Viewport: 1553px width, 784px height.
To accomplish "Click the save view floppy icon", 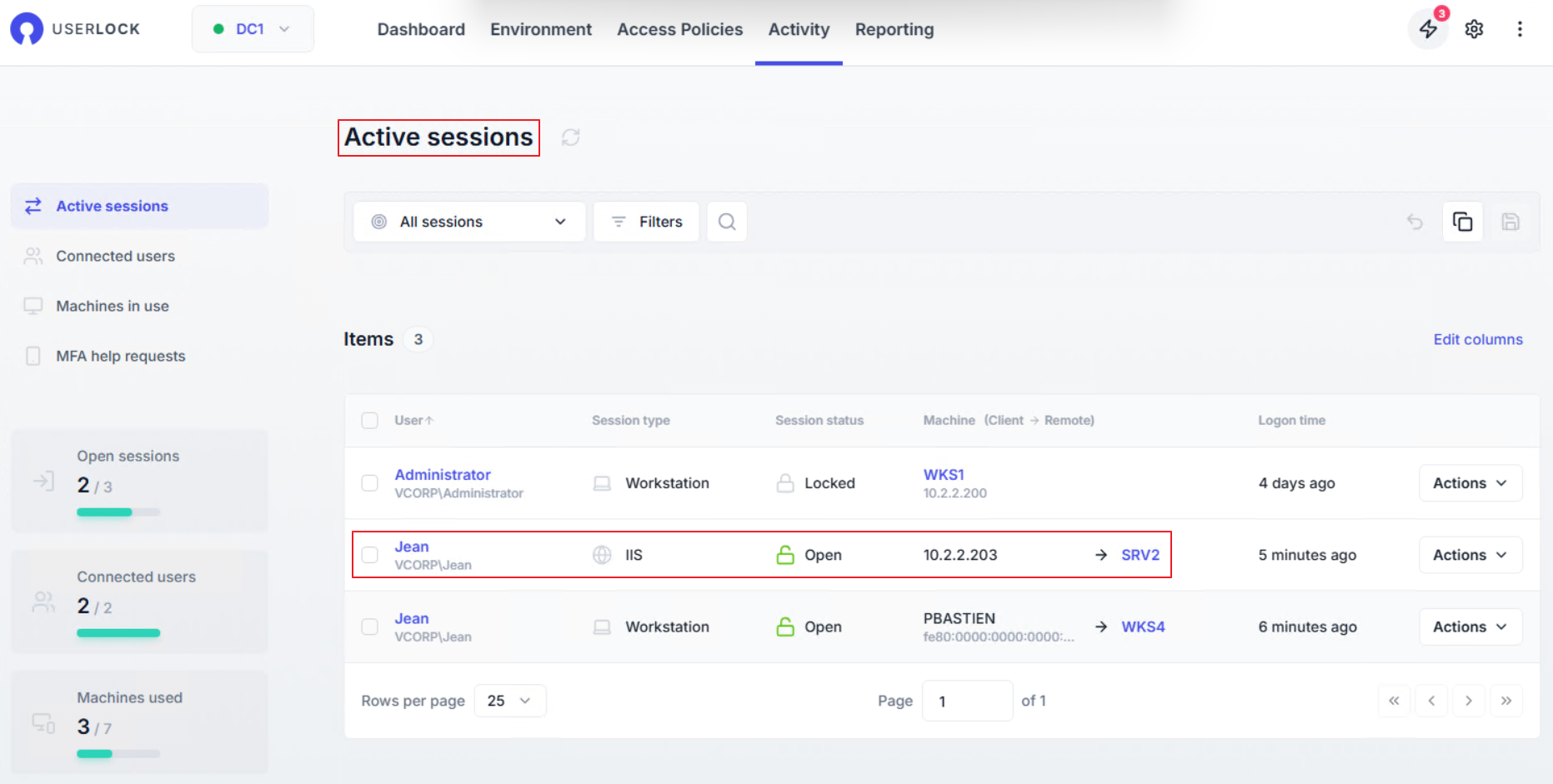I will click(x=1510, y=222).
